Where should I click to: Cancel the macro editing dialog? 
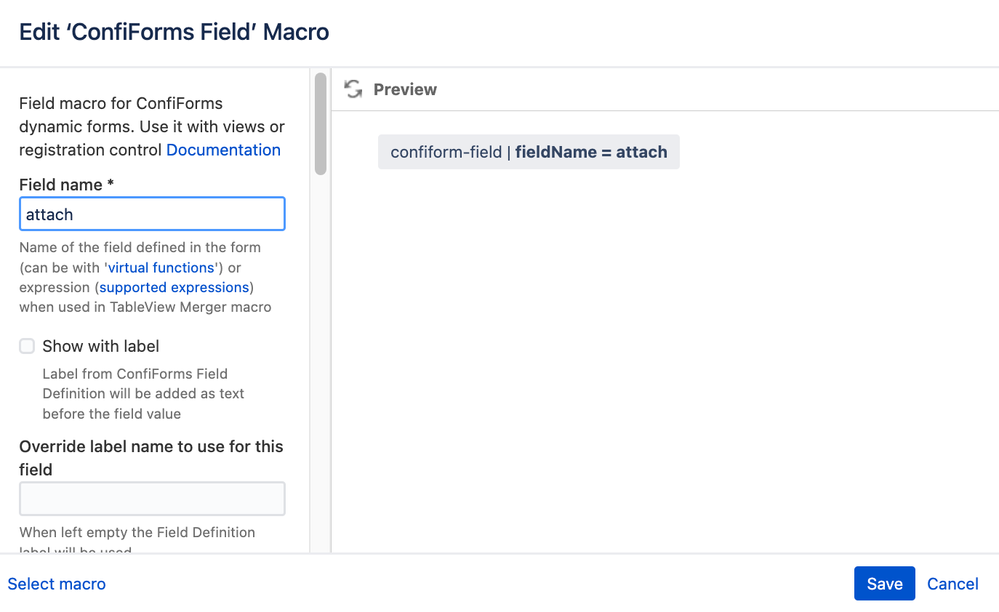tap(952, 584)
